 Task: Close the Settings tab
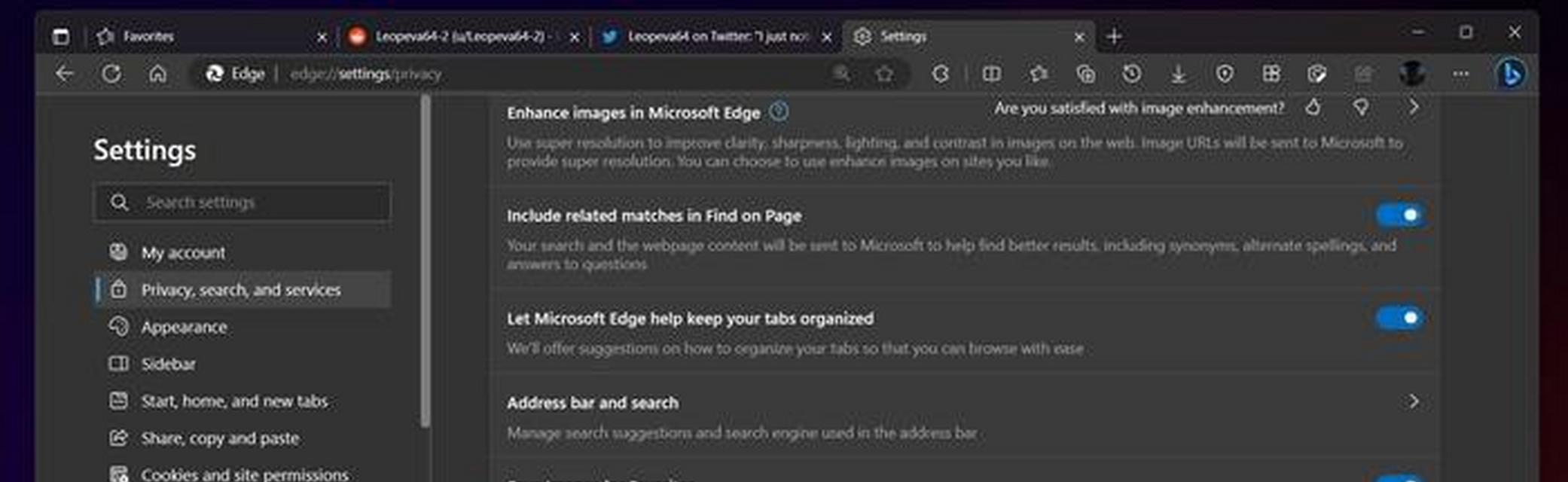coord(1079,37)
